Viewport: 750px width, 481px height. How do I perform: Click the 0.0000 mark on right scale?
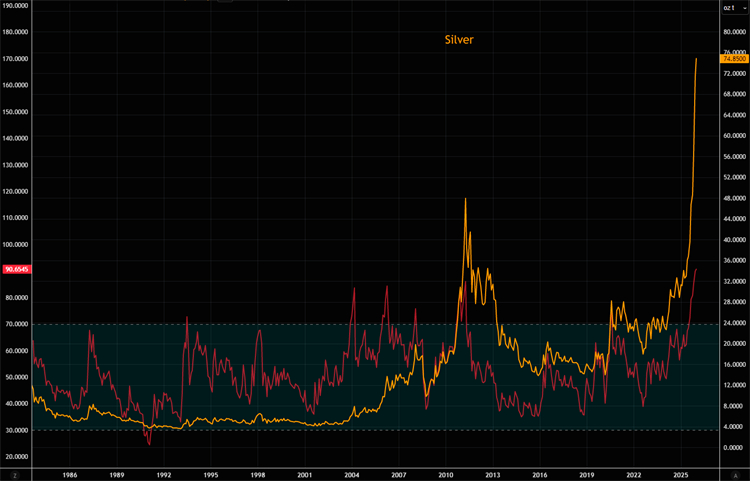[733, 447]
